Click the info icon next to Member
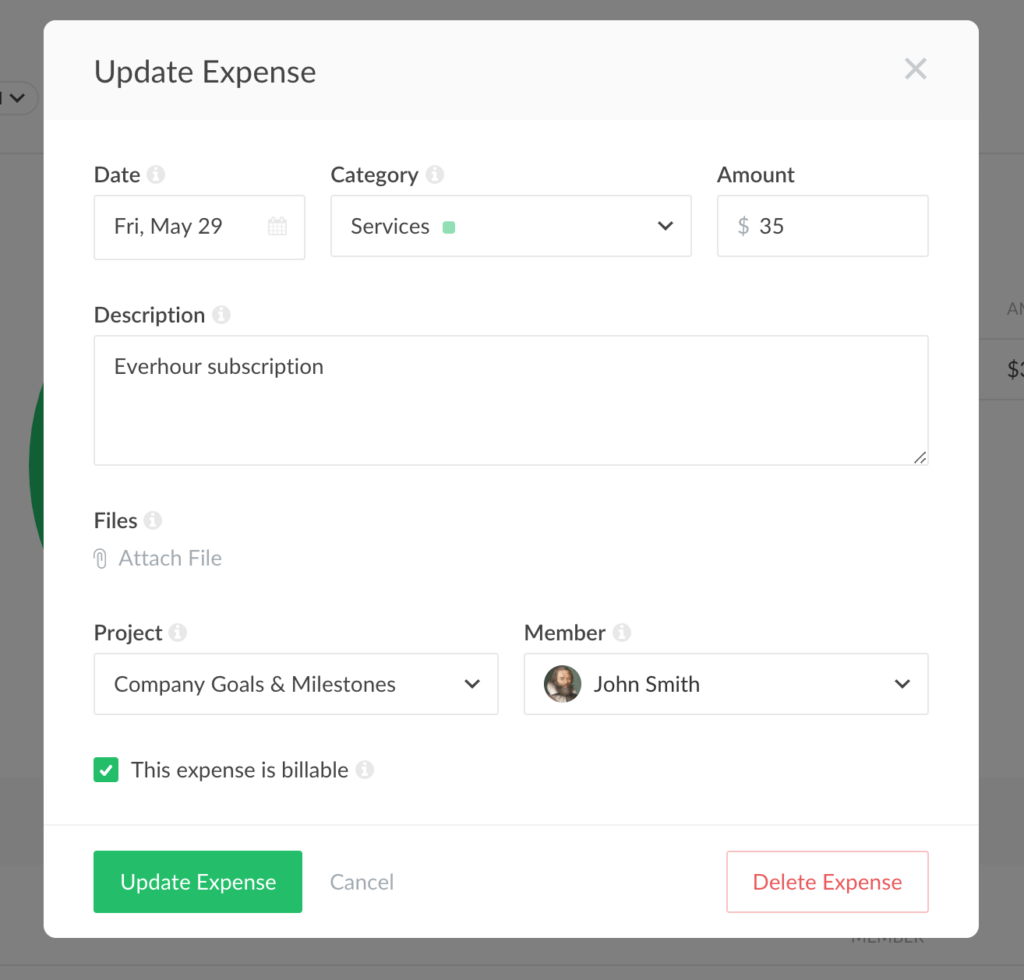The height and width of the screenshot is (980, 1024). (623, 632)
